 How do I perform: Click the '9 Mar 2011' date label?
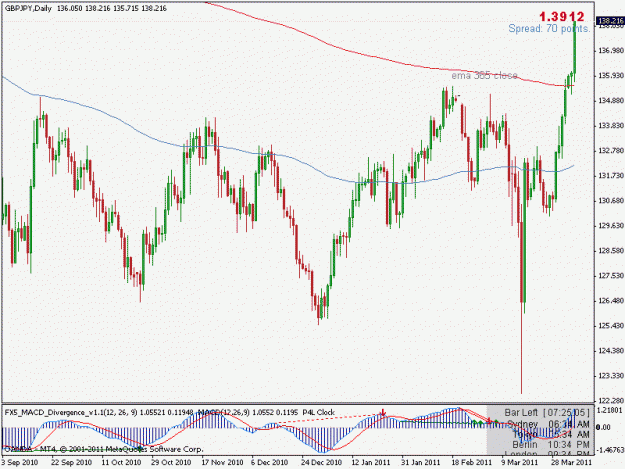pos(519,463)
